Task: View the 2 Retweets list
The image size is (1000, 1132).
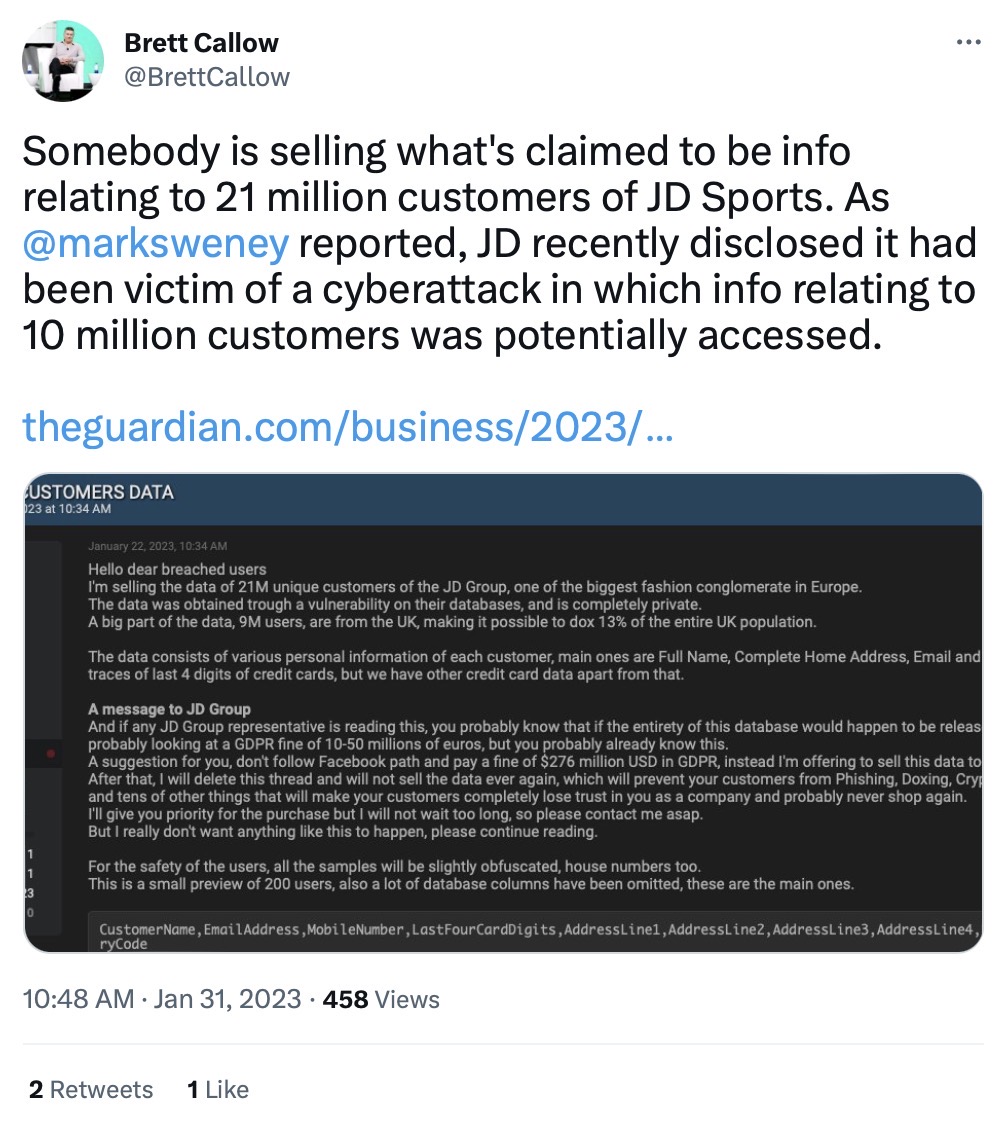Action: click(x=90, y=1089)
